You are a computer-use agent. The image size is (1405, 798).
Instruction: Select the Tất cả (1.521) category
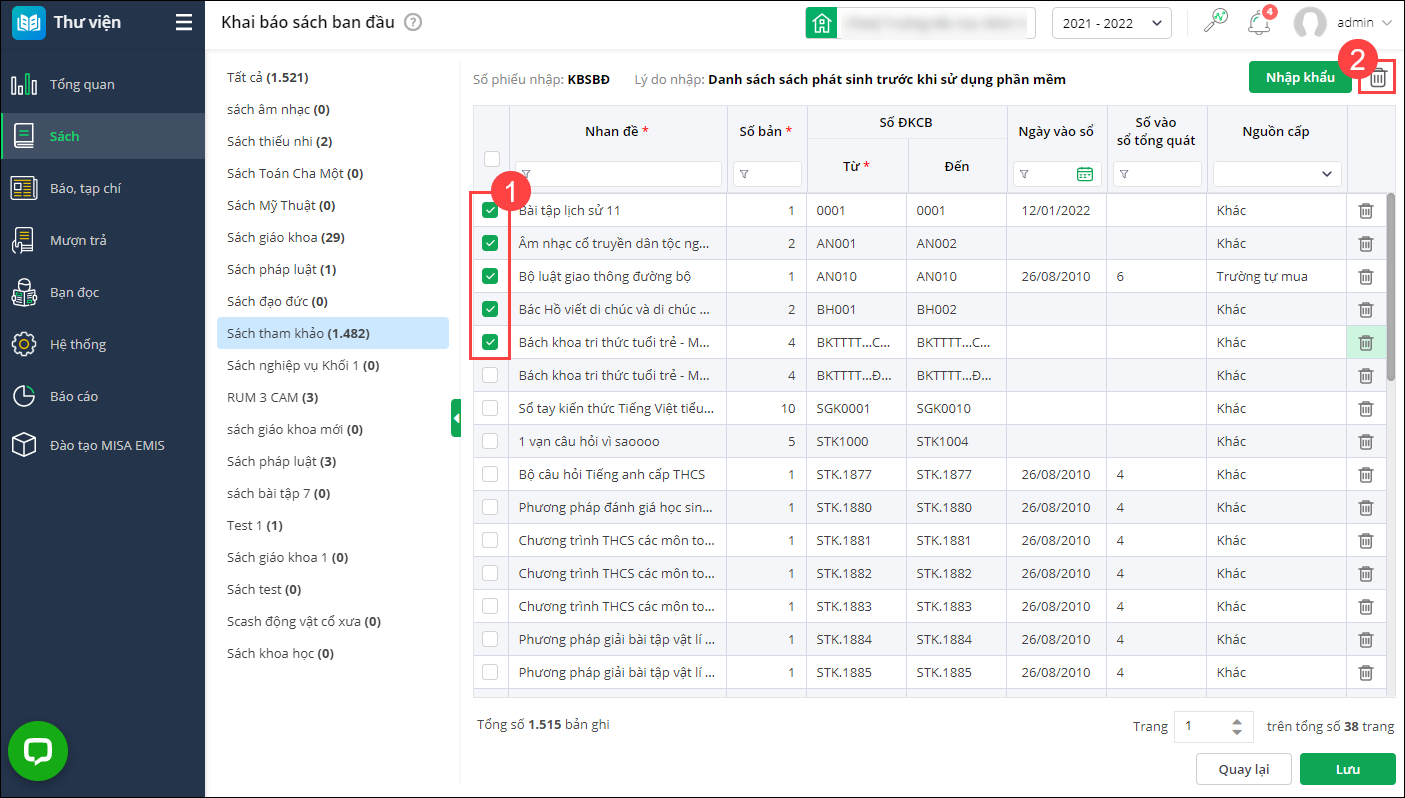click(333, 77)
